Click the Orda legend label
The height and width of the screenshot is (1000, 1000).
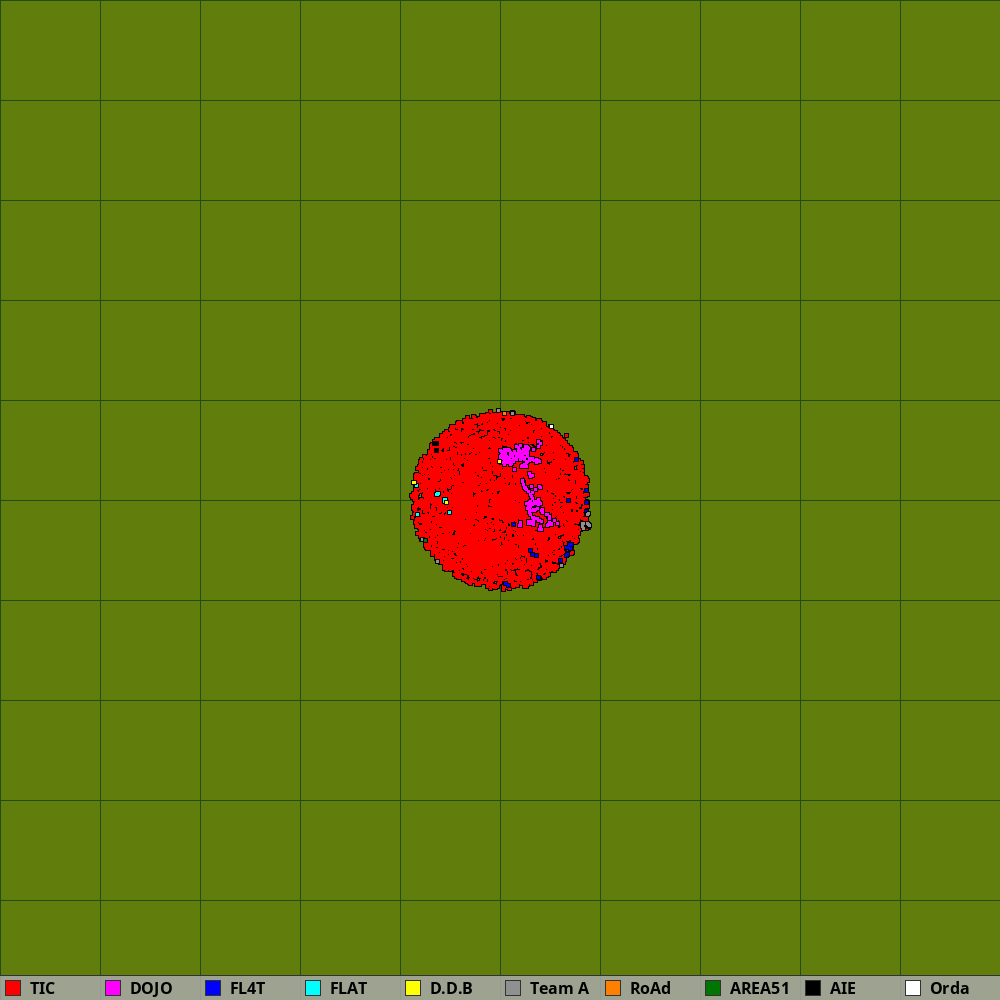(949, 988)
